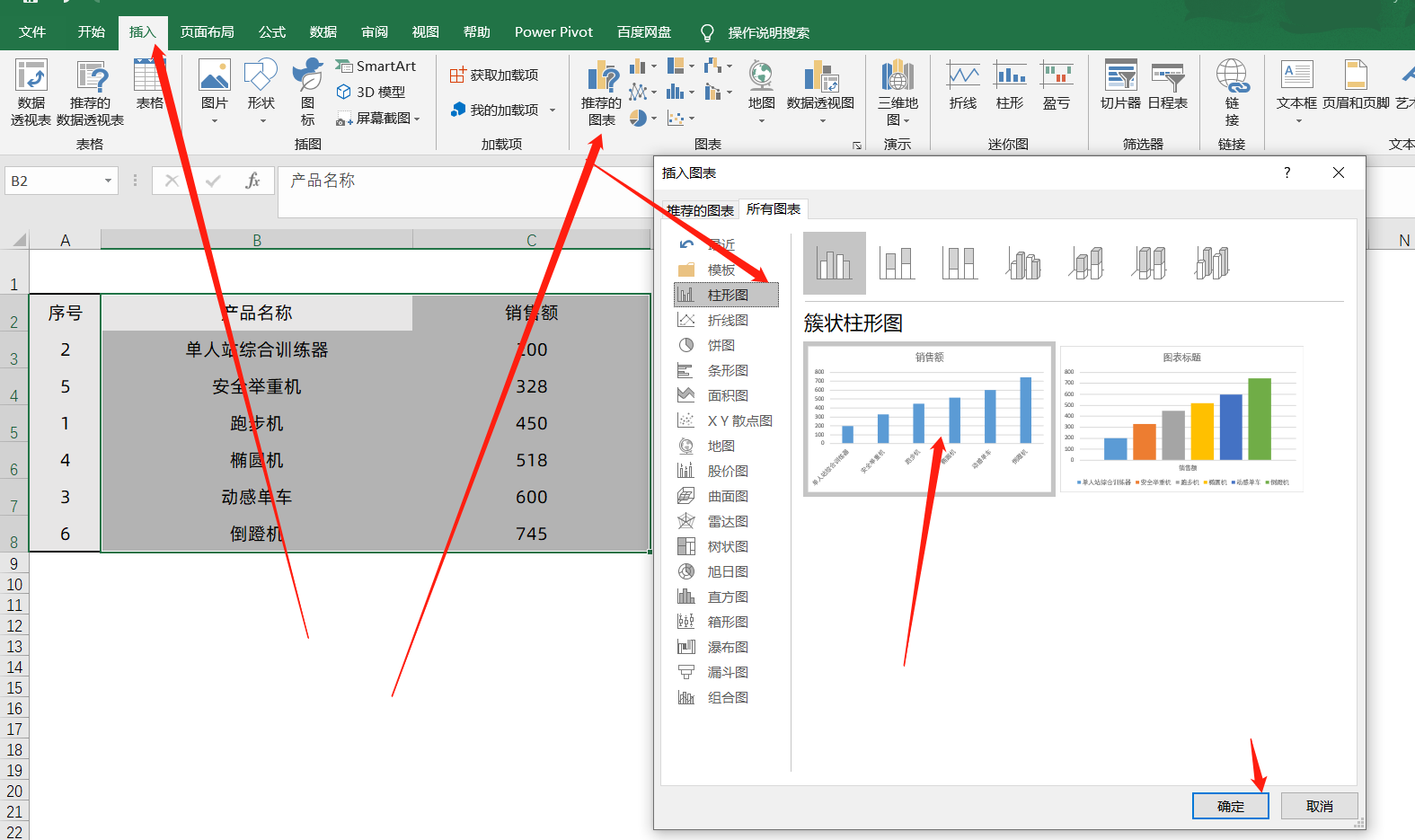Open the 页面布局 ribbon tab
The height and width of the screenshot is (840, 1415).
[x=207, y=32]
